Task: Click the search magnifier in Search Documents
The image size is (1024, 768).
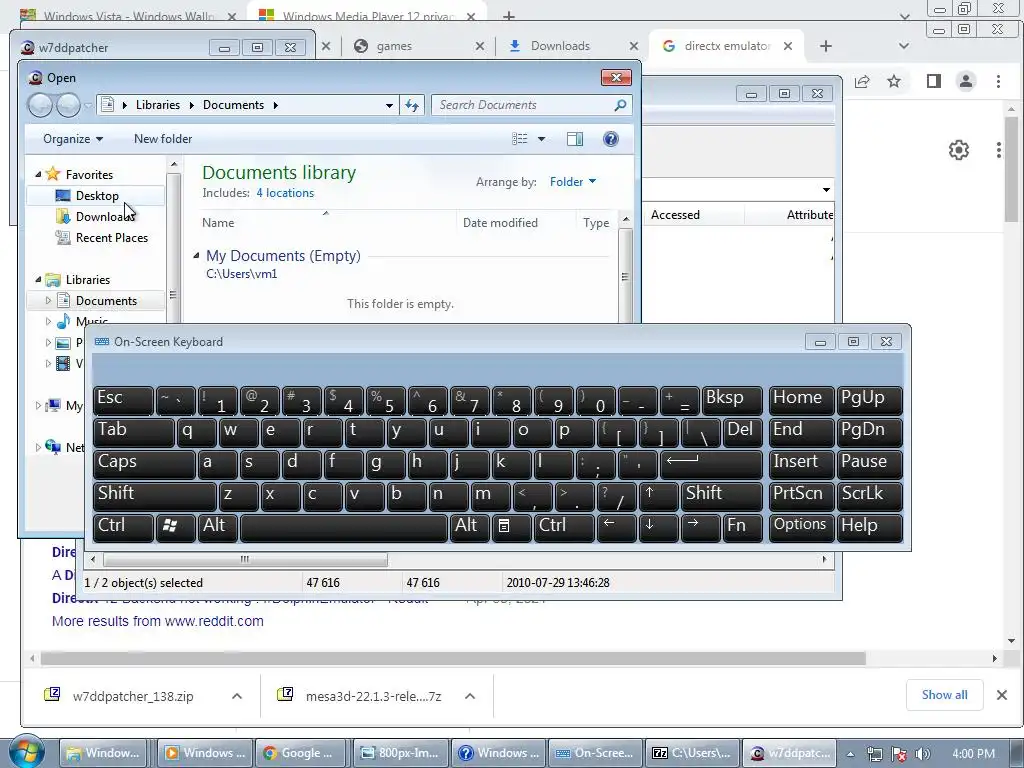Action: [x=620, y=104]
